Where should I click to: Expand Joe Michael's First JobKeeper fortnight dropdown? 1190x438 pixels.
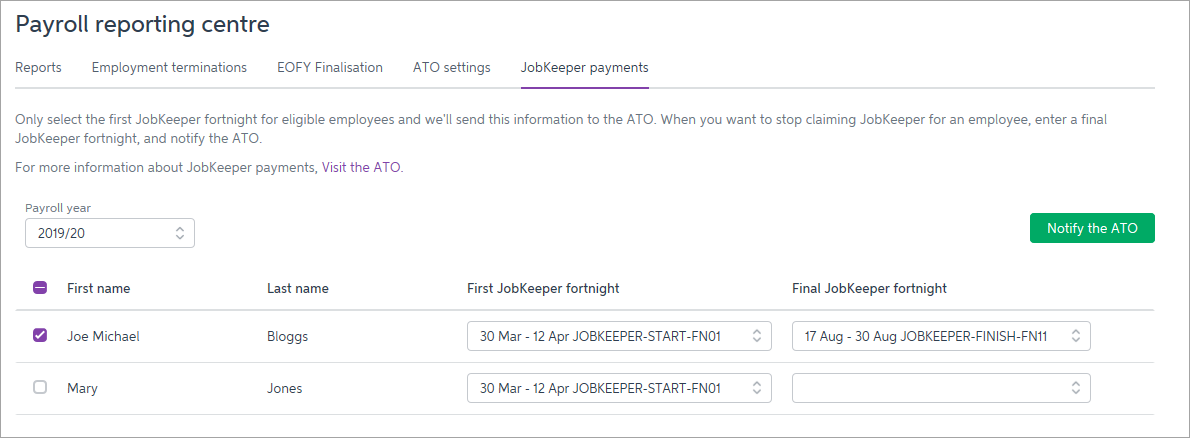619,336
